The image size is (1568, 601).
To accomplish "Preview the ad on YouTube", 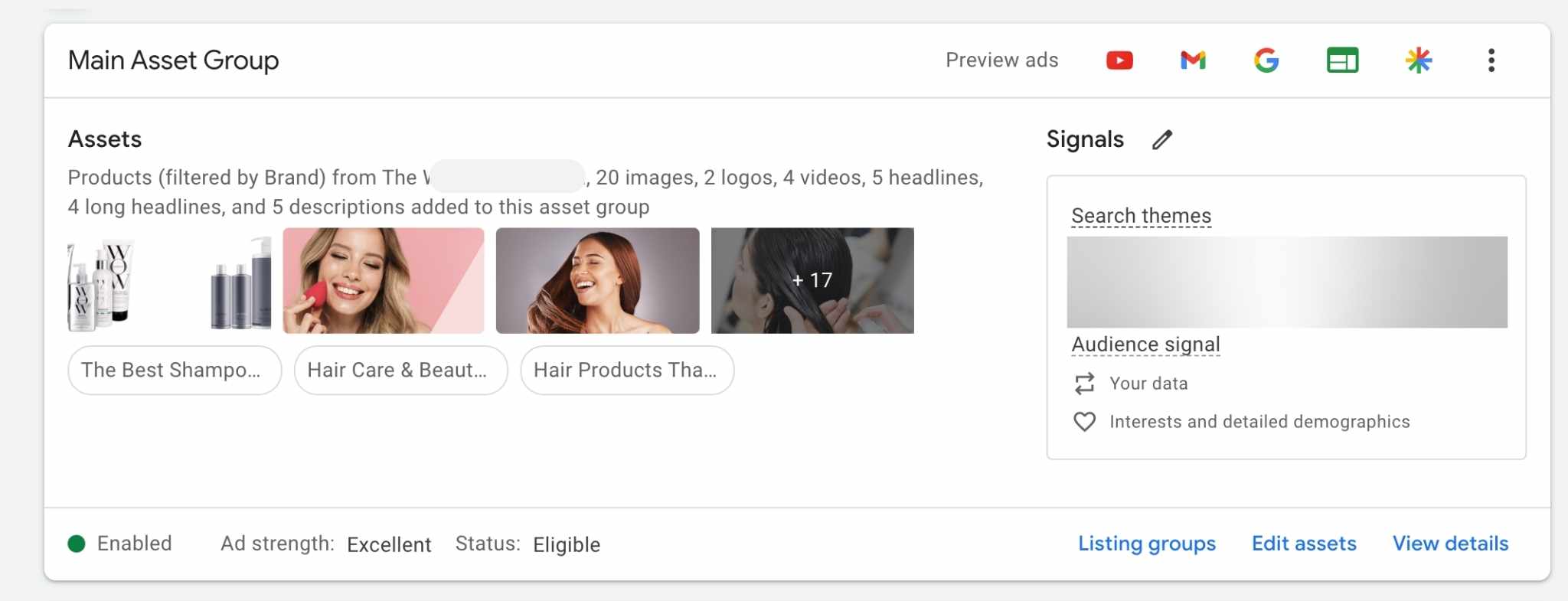I will coord(1119,60).
